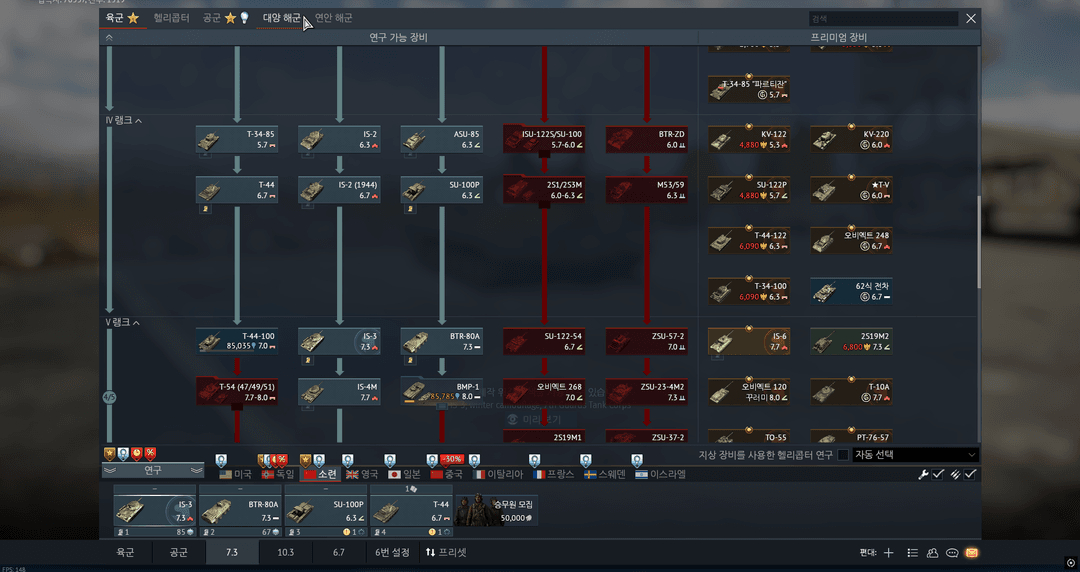Select the premium IS-6 tank
1080x572 pixels.
(x=748, y=342)
